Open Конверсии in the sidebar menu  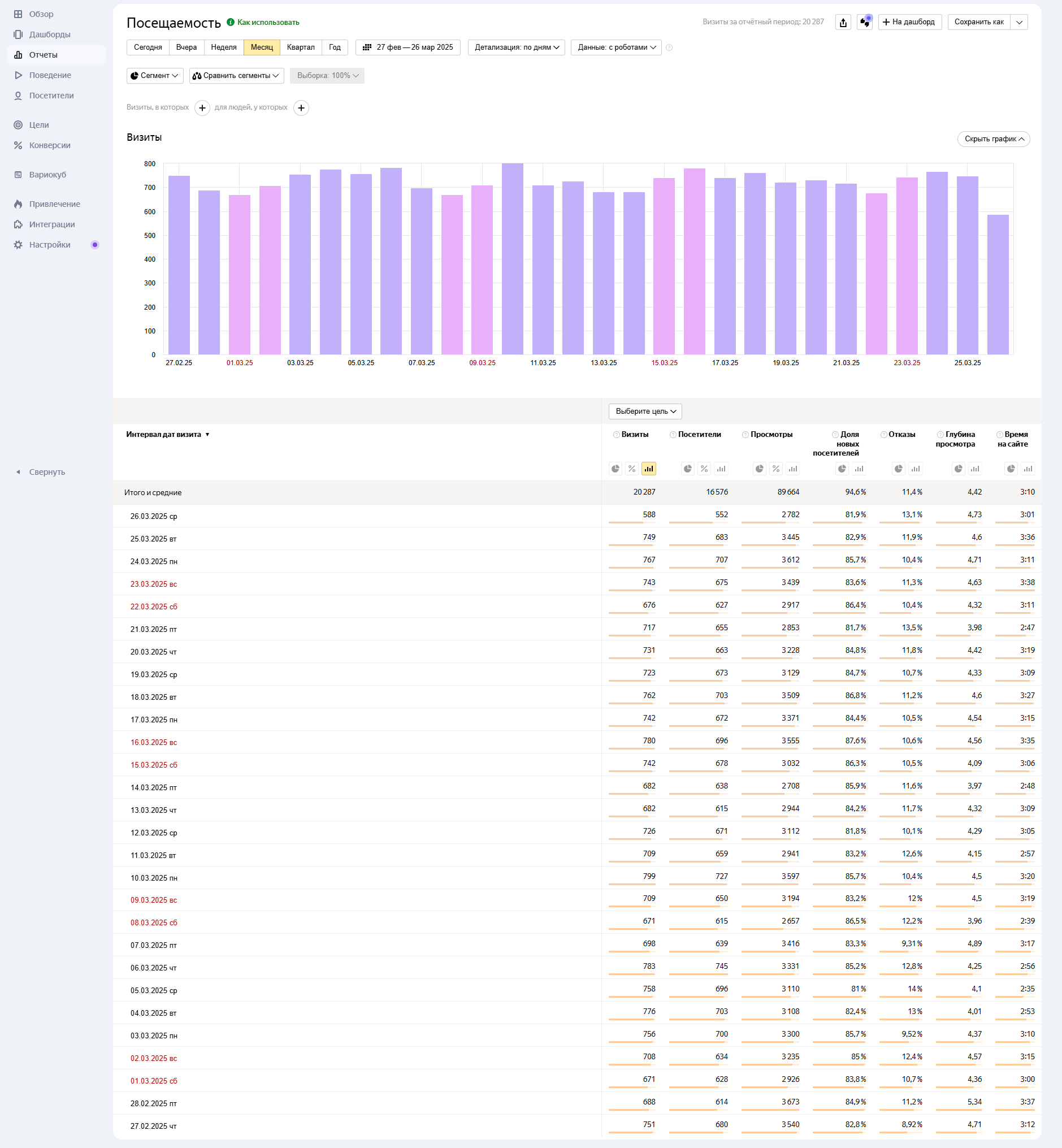pyautogui.click(x=50, y=145)
